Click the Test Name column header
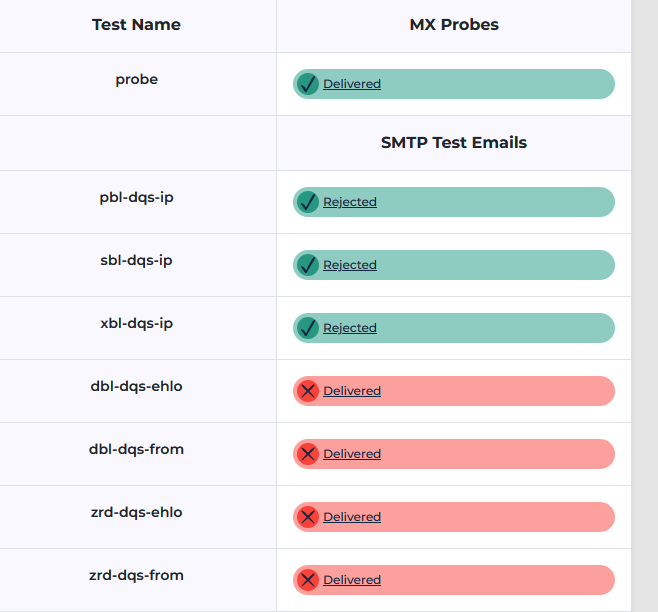 [x=136, y=24]
